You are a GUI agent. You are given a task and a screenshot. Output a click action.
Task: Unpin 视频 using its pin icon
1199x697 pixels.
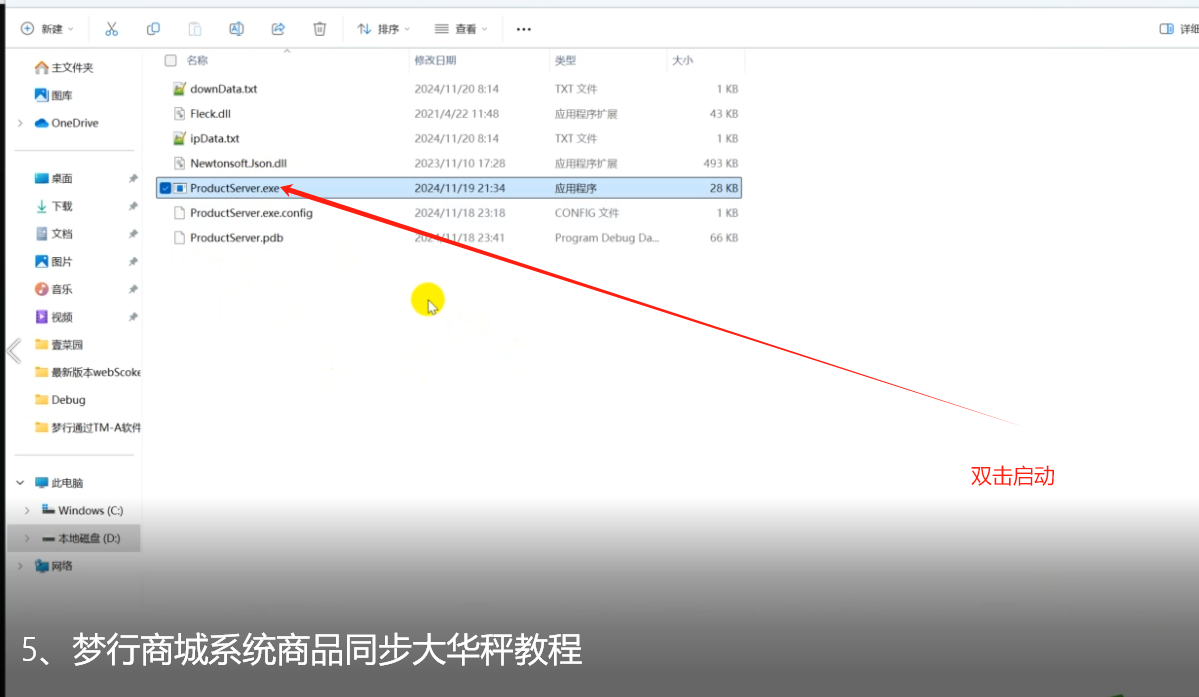(x=133, y=317)
